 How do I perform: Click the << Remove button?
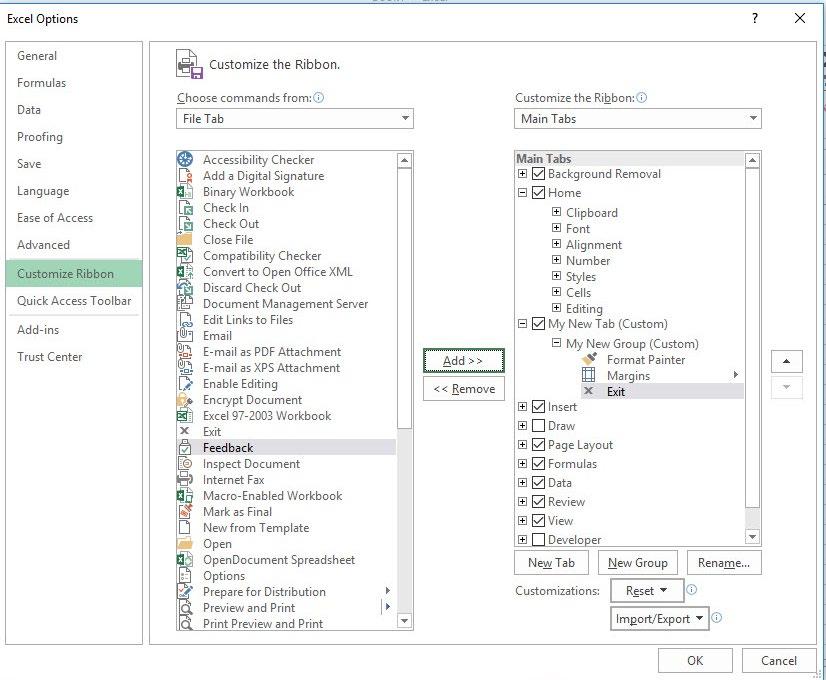coord(464,389)
